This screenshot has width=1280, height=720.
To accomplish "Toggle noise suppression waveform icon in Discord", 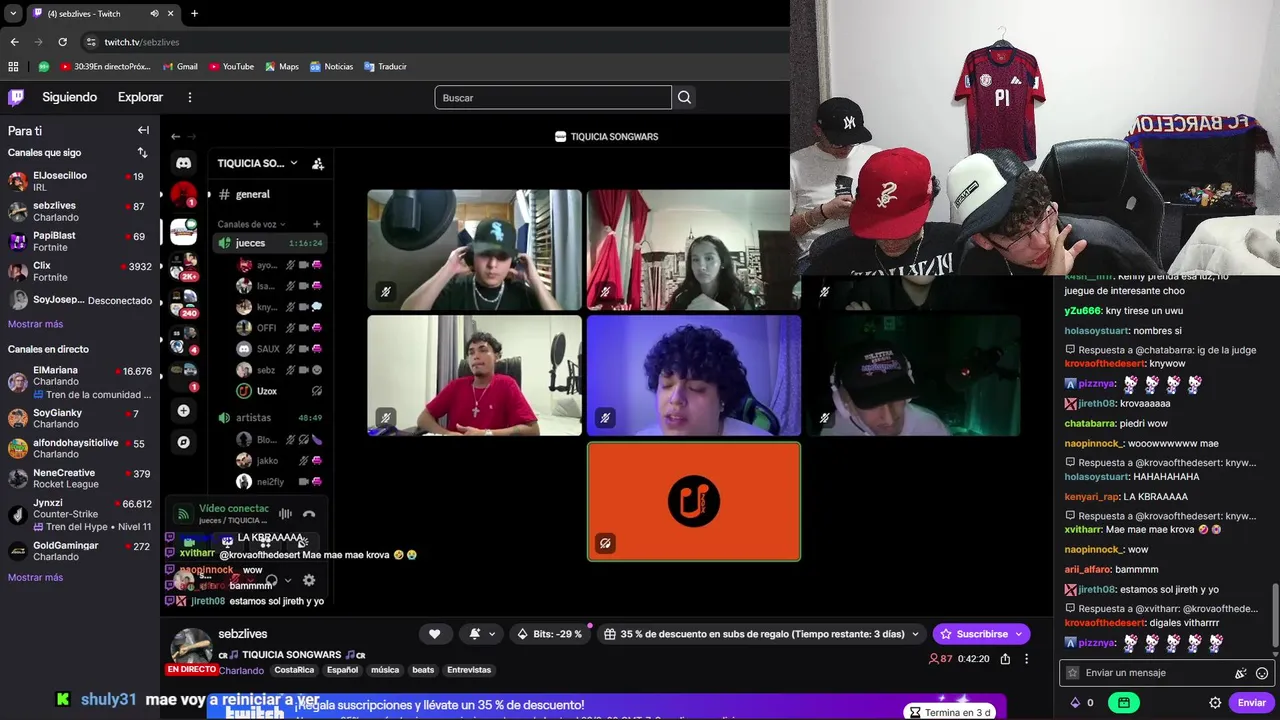I will tap(285, 514).
